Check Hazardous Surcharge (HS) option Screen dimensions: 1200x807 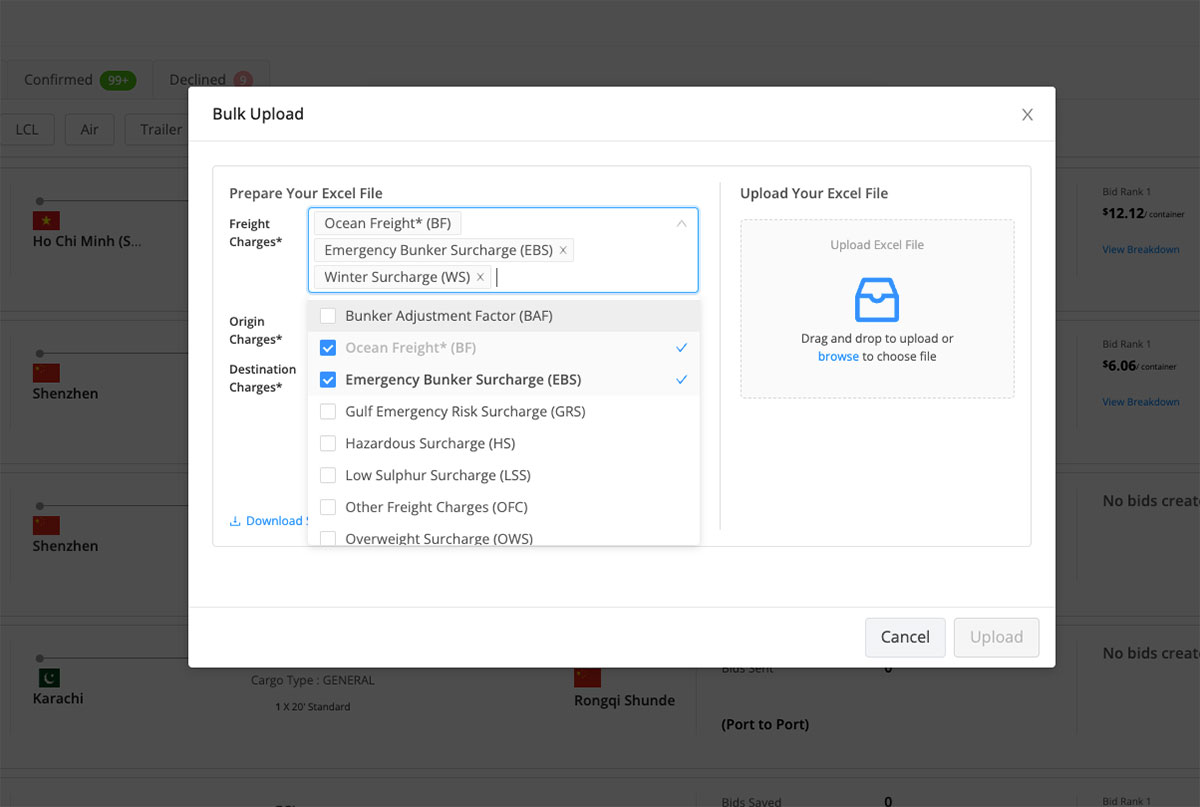pos(328,444)
